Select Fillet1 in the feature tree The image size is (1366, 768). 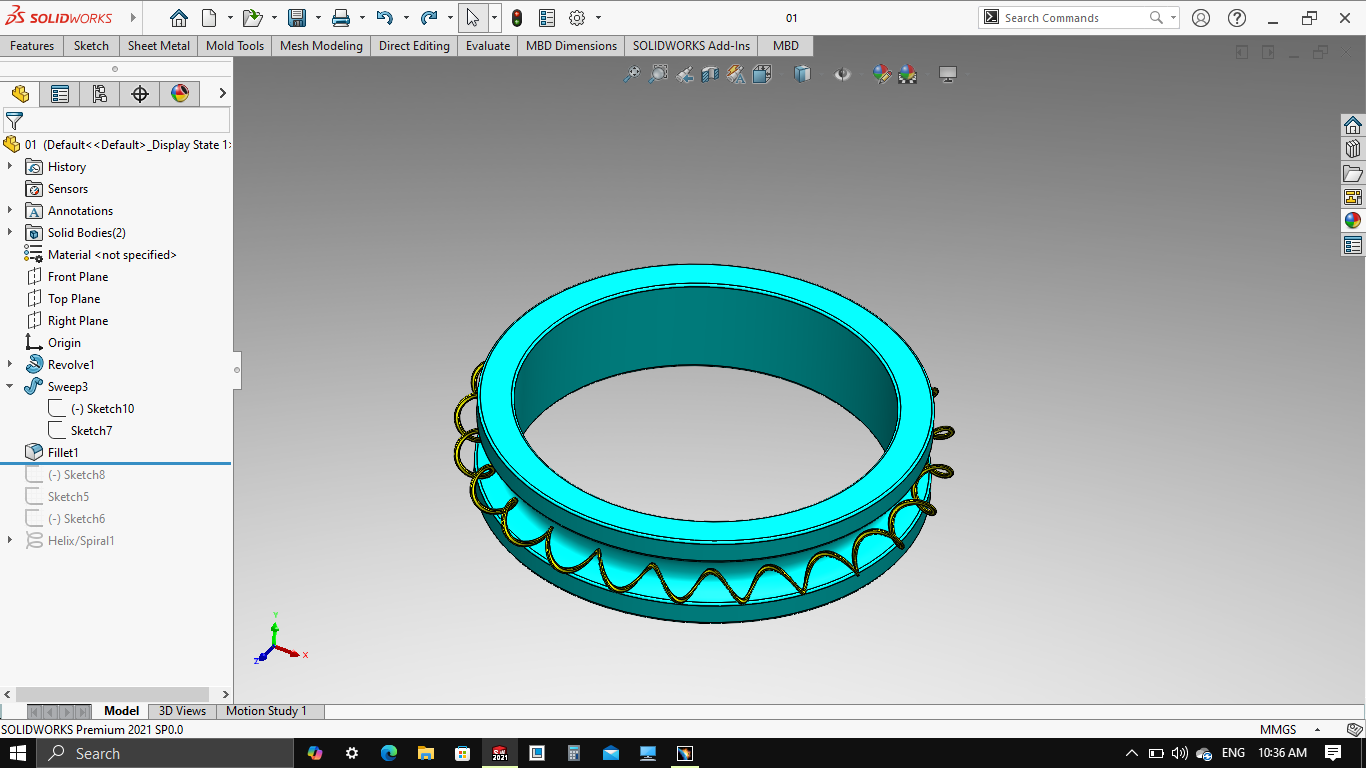coord(63,453)
